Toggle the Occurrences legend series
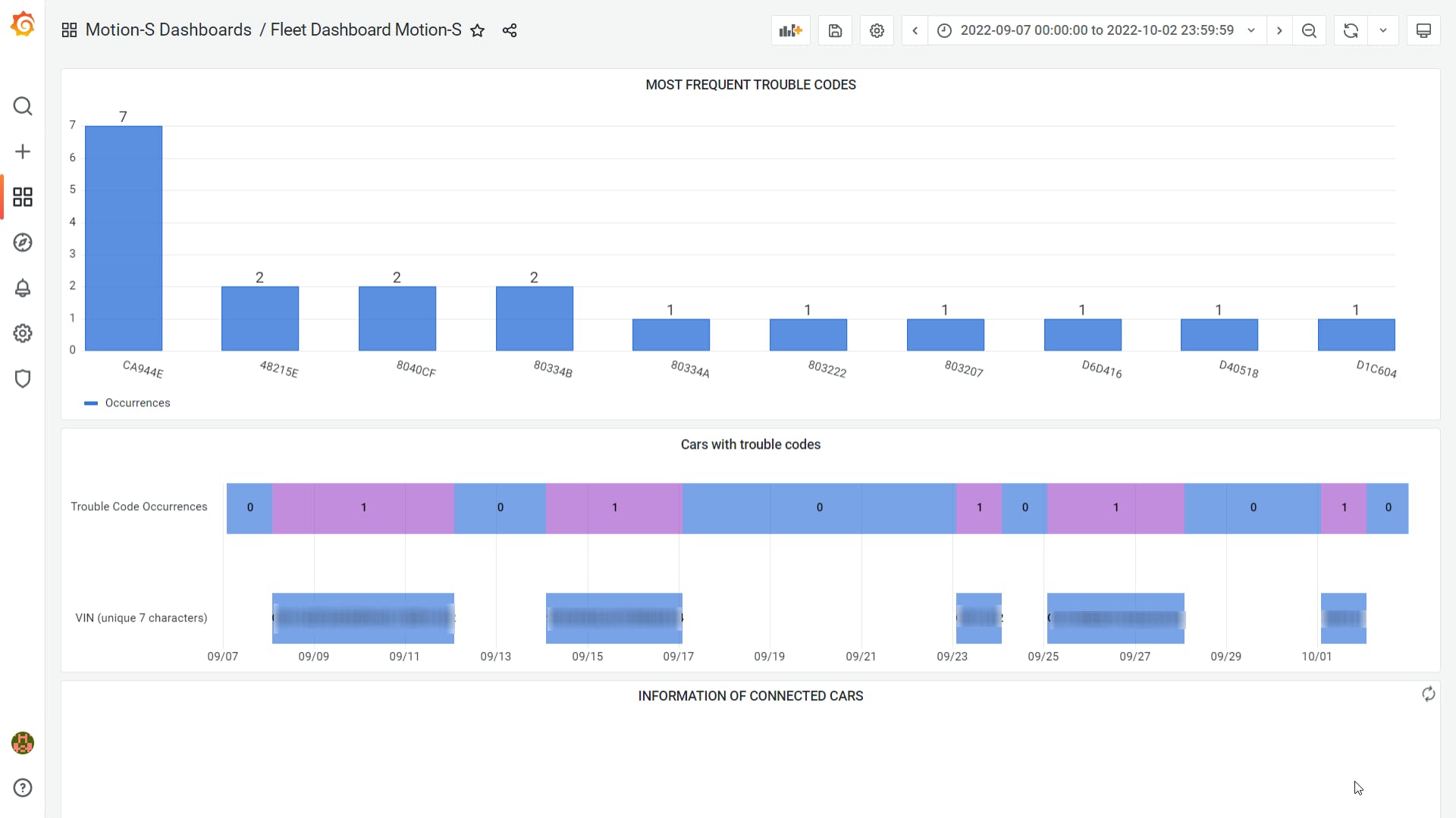Image resolution: width=1456 pixels, height=818 pixels. click(137, 403)
